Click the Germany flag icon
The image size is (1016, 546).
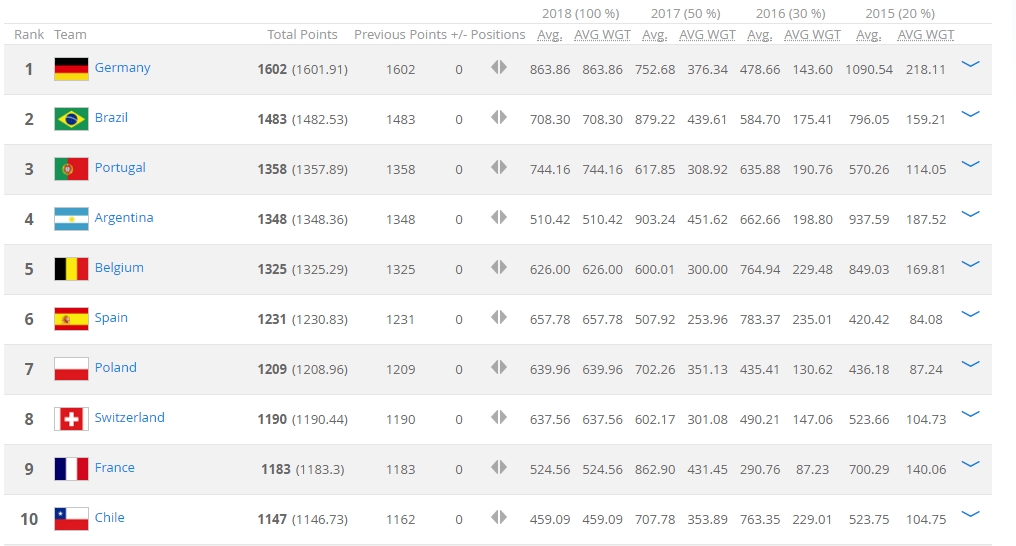[71, 69]
